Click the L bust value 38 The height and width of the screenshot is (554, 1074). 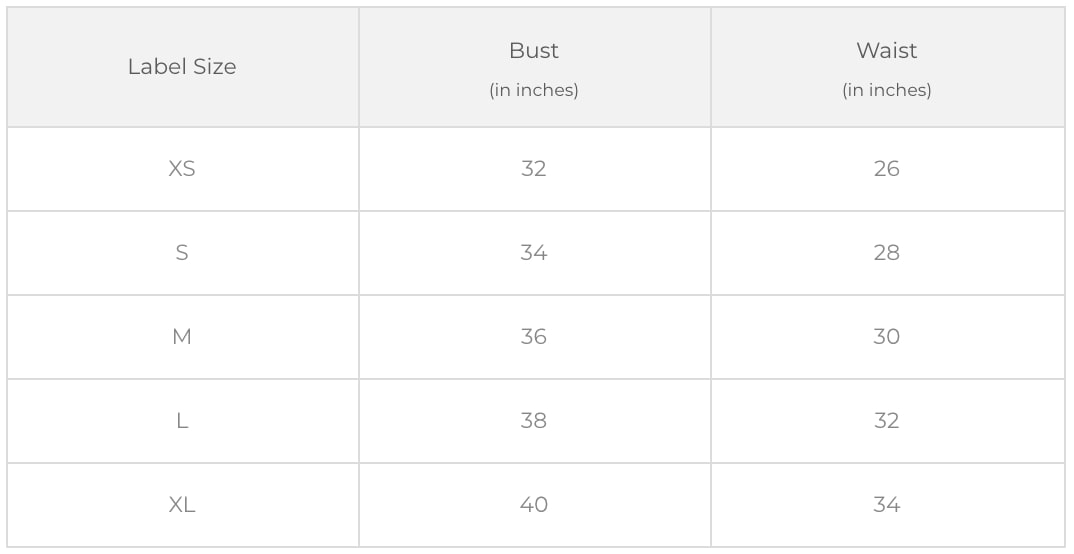[534, 421]
